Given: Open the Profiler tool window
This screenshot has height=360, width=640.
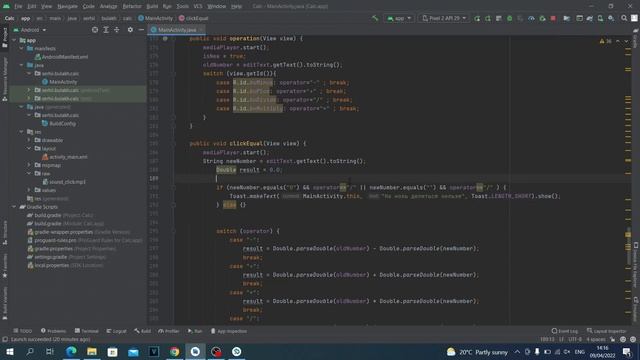Looking at the screenshot, I should [169, 331].
